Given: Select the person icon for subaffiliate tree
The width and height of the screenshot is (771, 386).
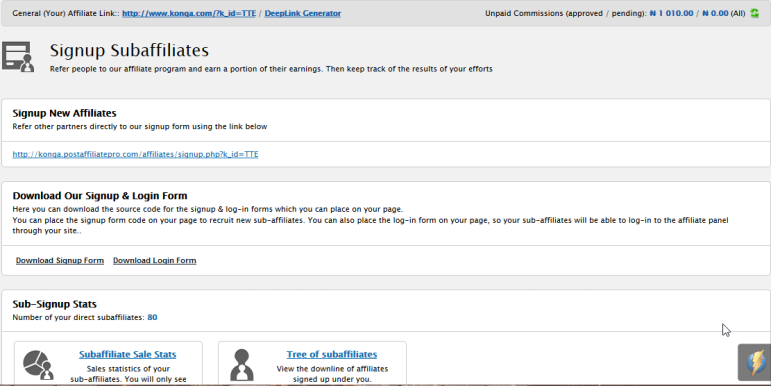Looking at the screenshot, I should 242,365.
